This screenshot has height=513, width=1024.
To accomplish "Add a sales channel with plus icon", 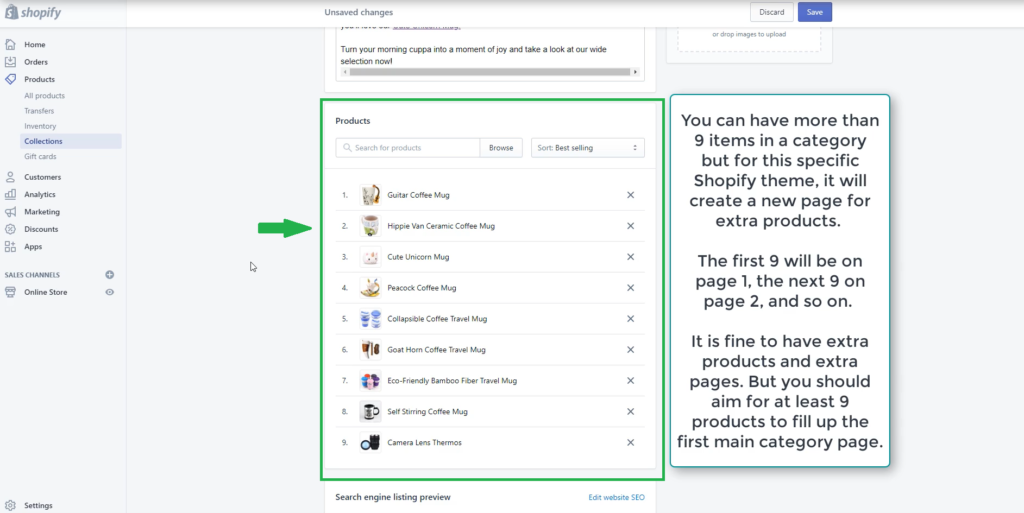I will [110, 275].
